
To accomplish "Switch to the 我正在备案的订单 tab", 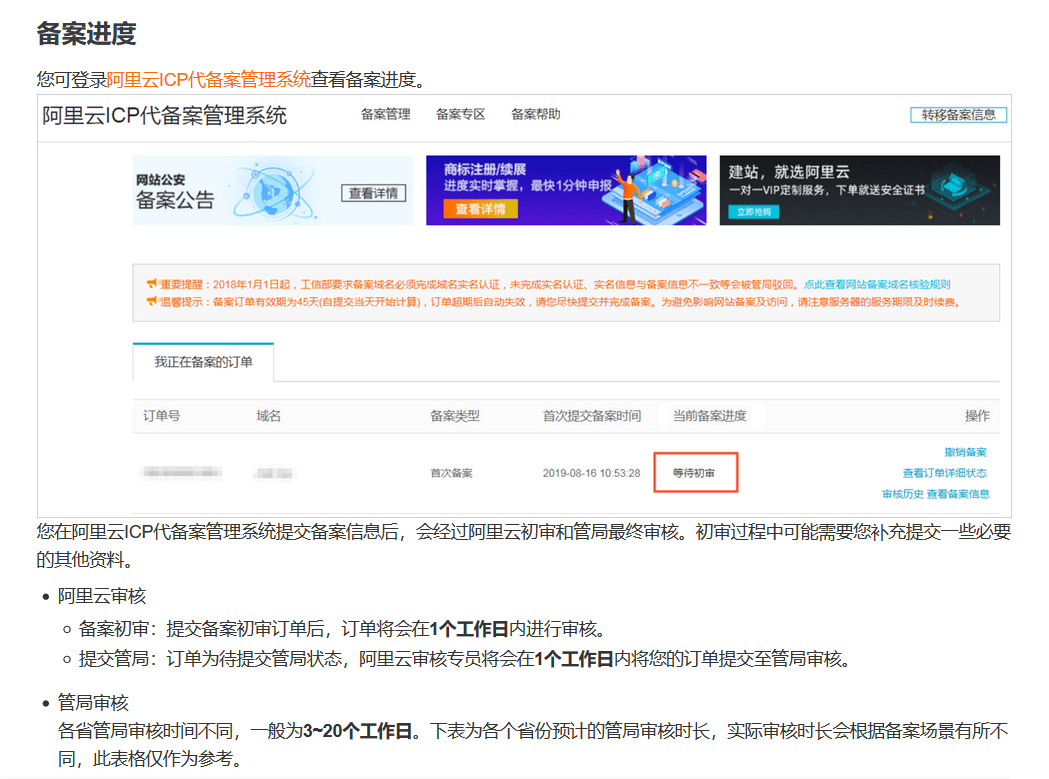I will [203, 362].
